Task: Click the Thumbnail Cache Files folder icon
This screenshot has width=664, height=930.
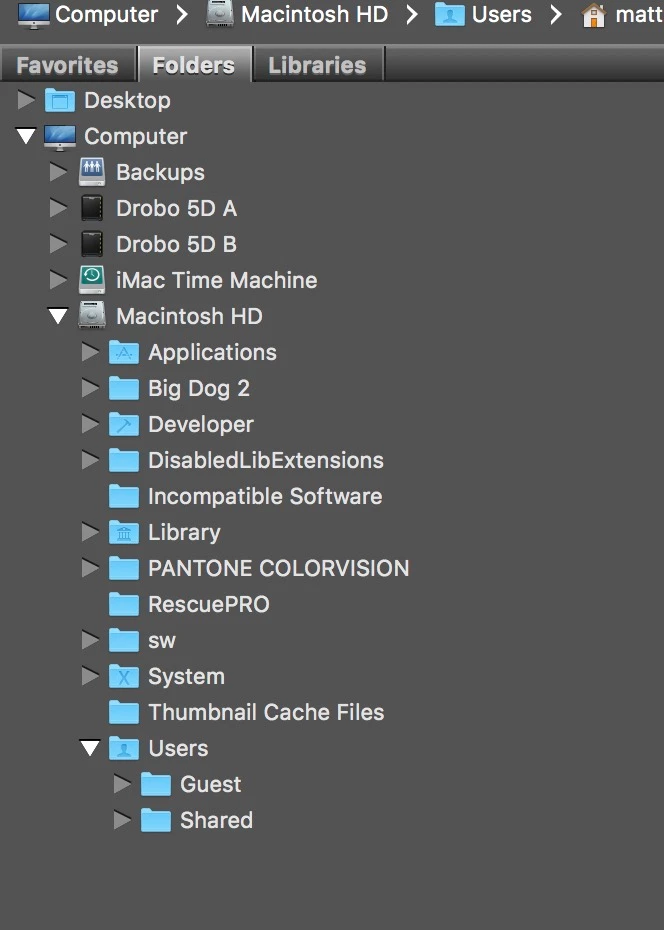Action: tap(124, 712)
